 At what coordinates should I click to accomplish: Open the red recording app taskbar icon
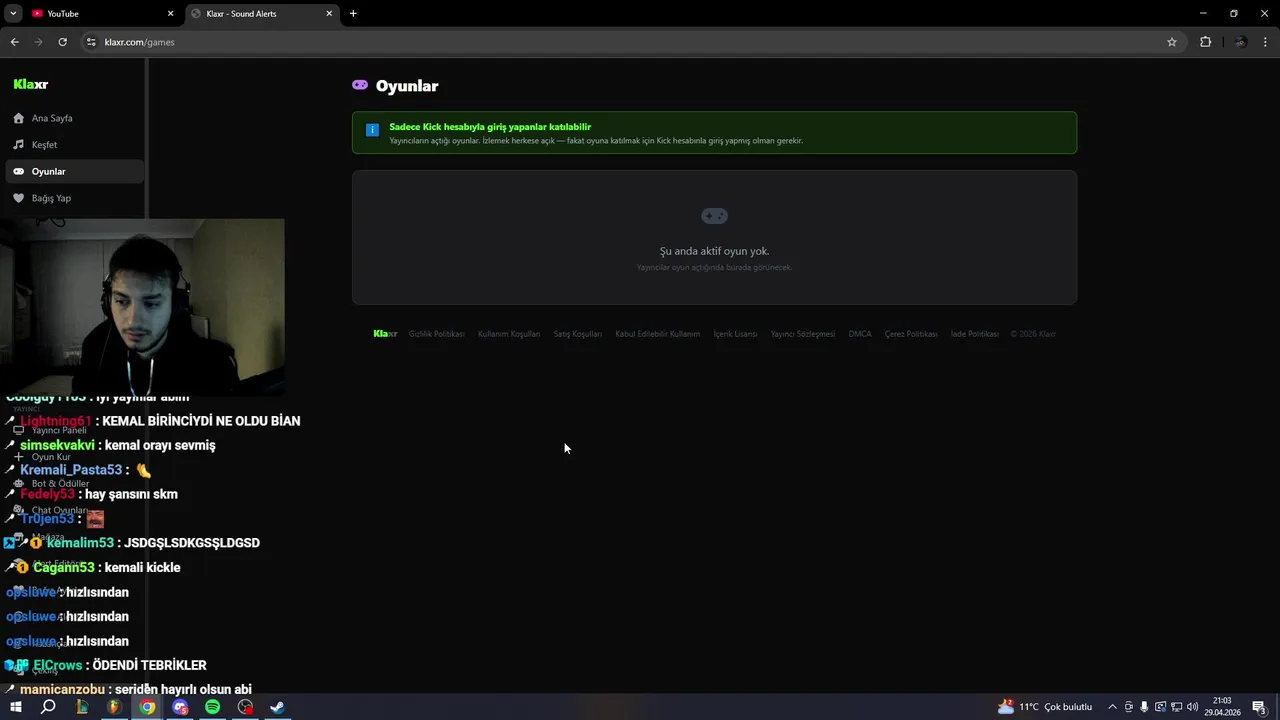pyautogui.click(x=245, y=707)
